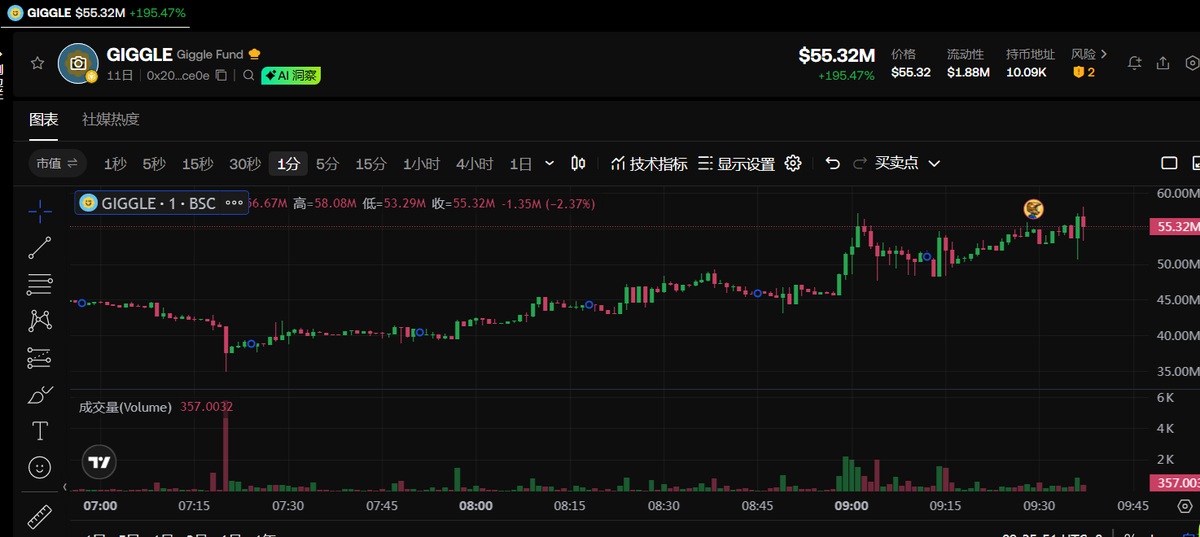Click the crown badge beside Giggle Fund
1200x537 pixels.
254,54
